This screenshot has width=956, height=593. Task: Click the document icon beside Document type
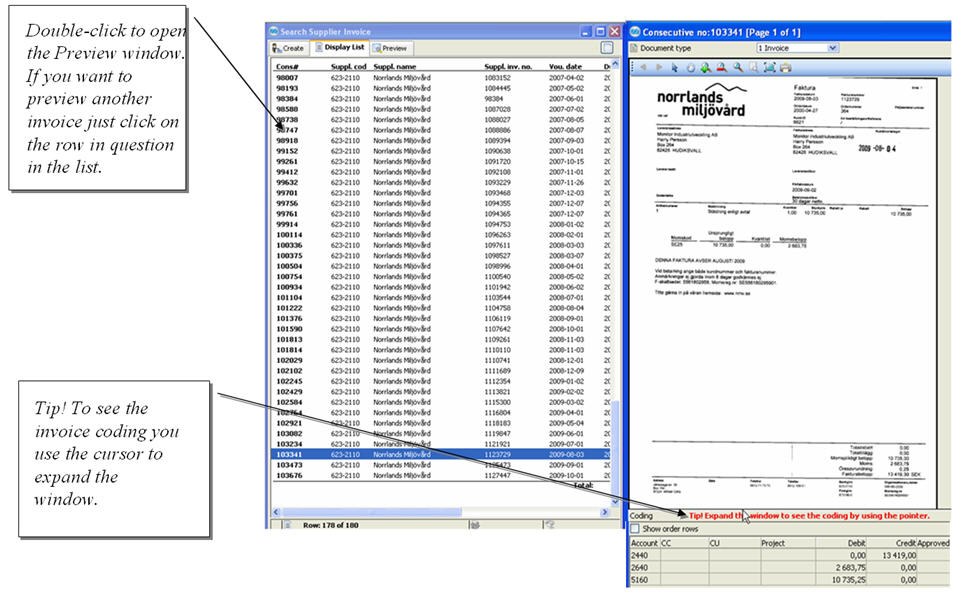(x=633, y=48)
